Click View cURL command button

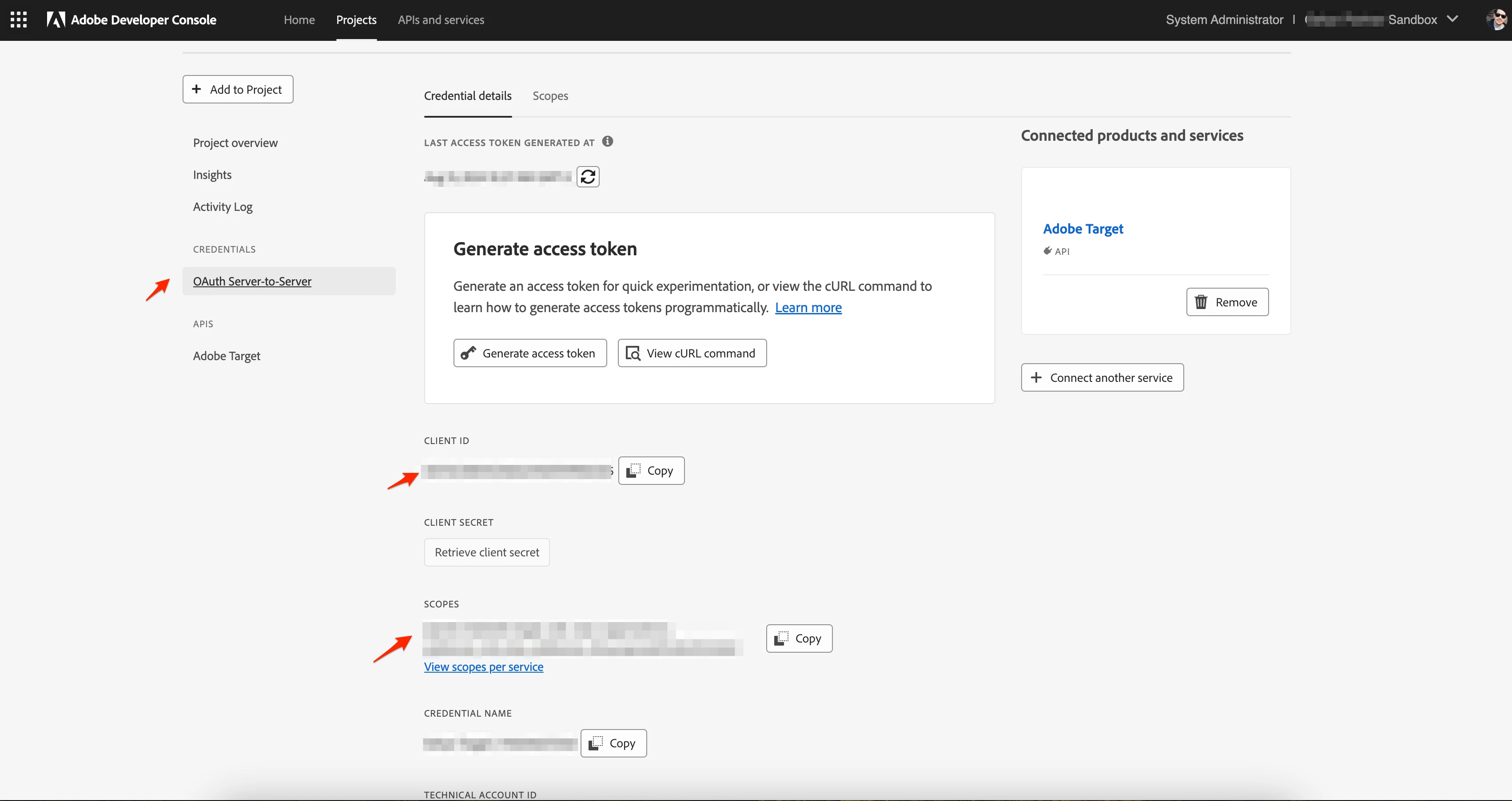692,353
